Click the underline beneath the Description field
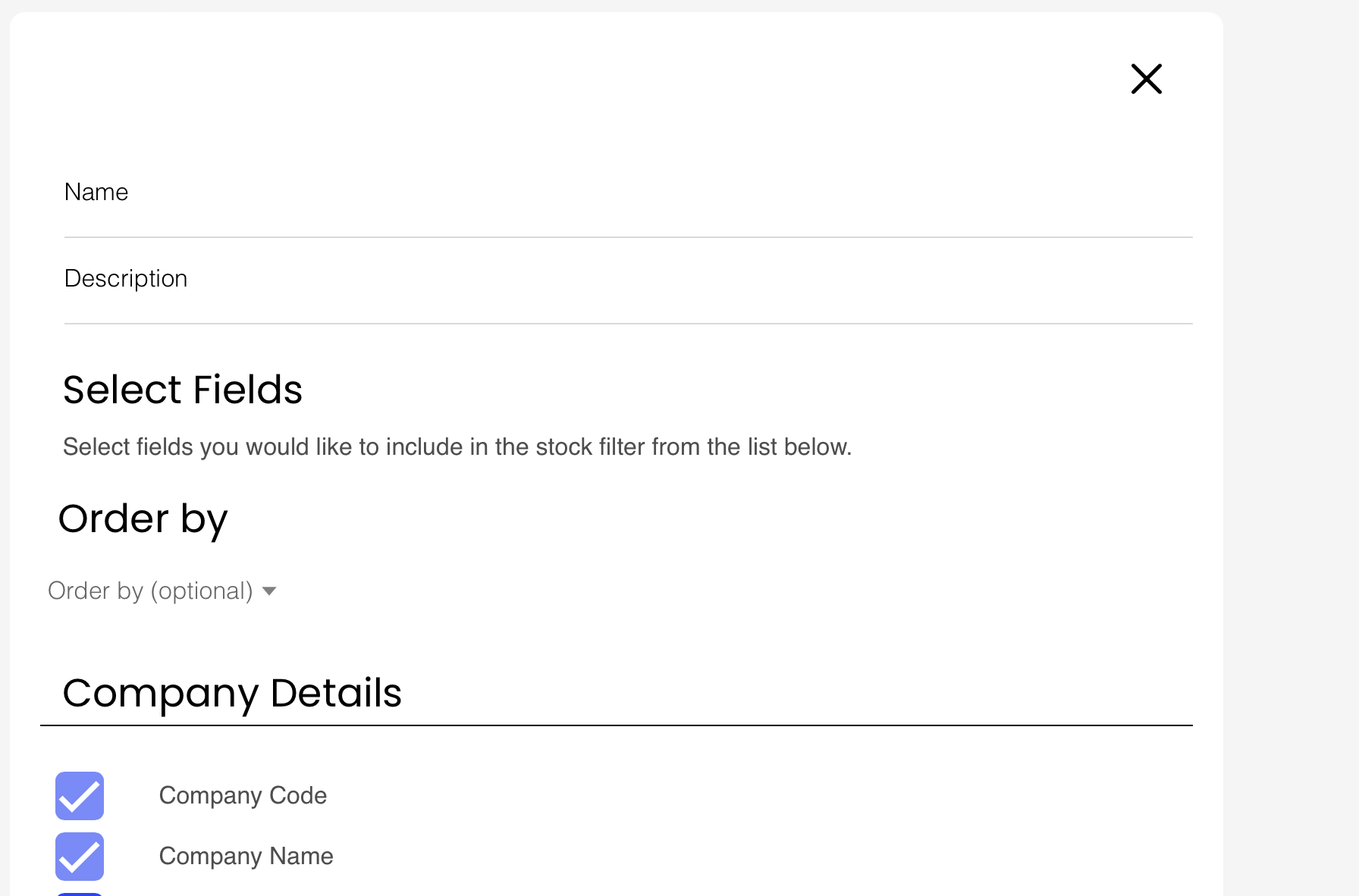This screenshot has width=1359, height=896. click(628, 324)
